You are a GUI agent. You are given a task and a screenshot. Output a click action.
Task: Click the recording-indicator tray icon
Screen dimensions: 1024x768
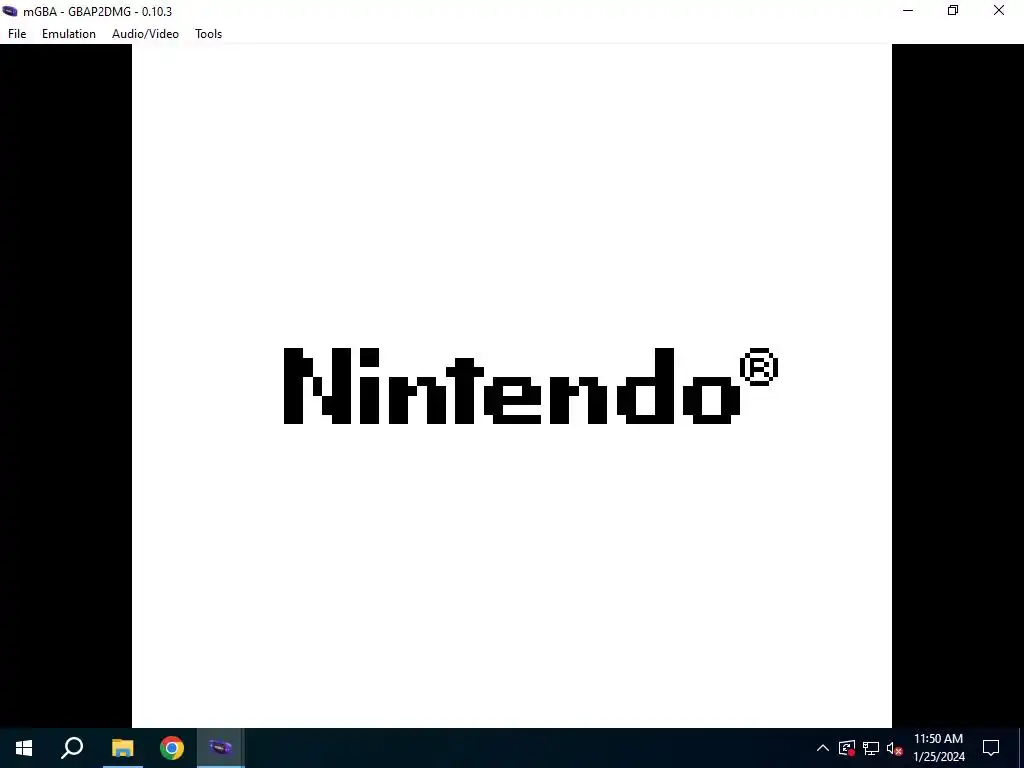(x=847, y=748)
